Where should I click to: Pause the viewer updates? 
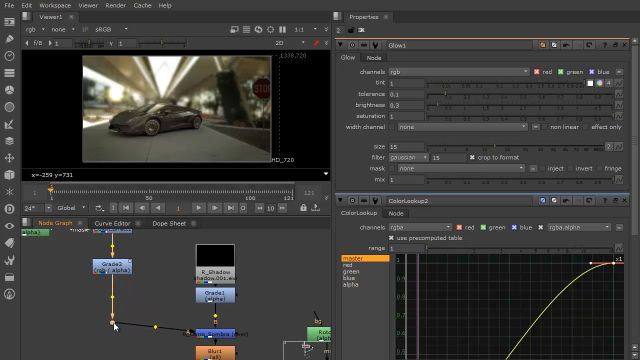pos(282,29)
